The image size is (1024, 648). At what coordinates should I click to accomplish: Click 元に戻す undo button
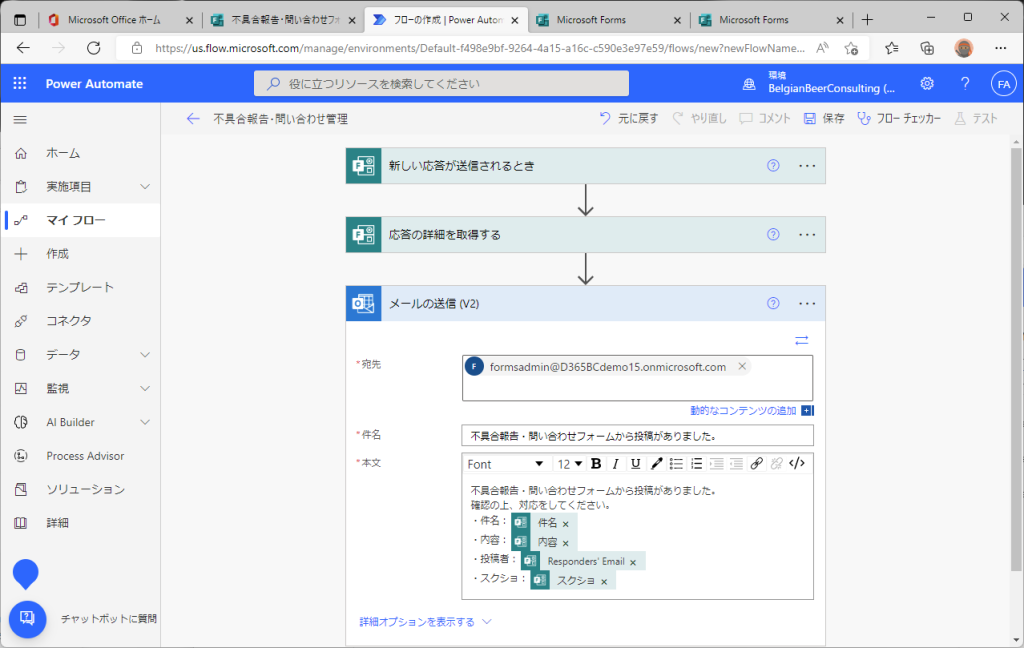(629, 118)
